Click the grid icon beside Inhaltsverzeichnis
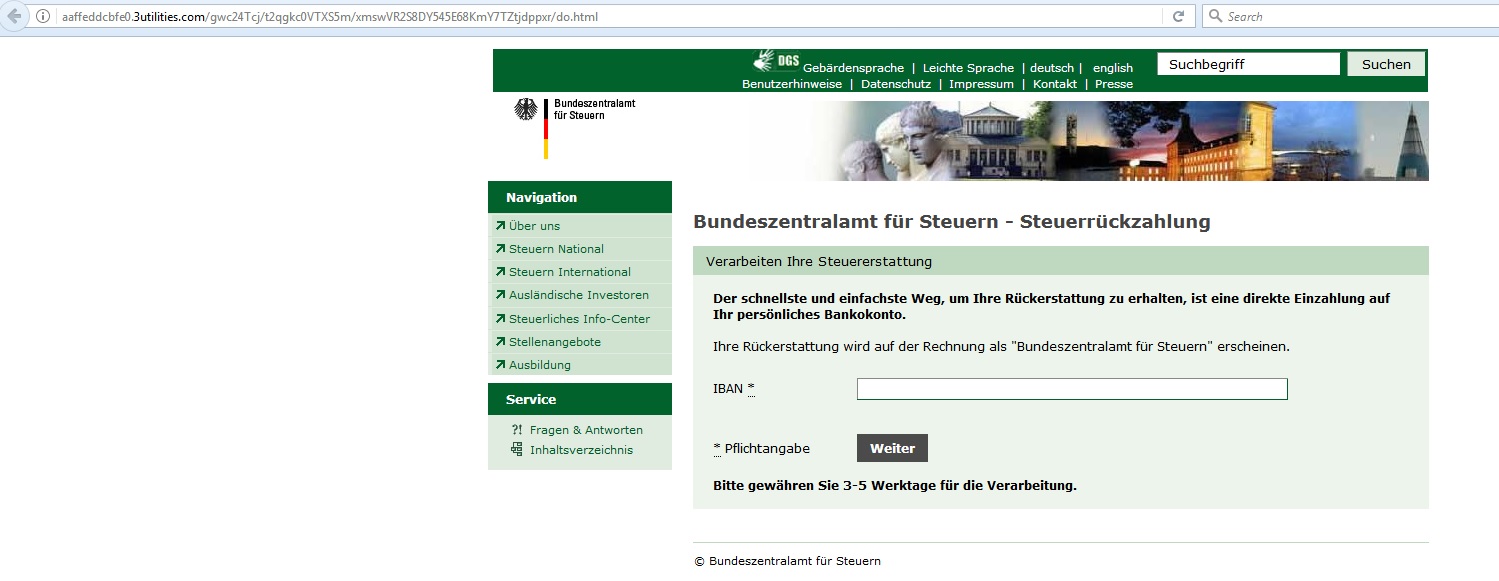This screenshot has height=581, width=1499. coord(516,449)
